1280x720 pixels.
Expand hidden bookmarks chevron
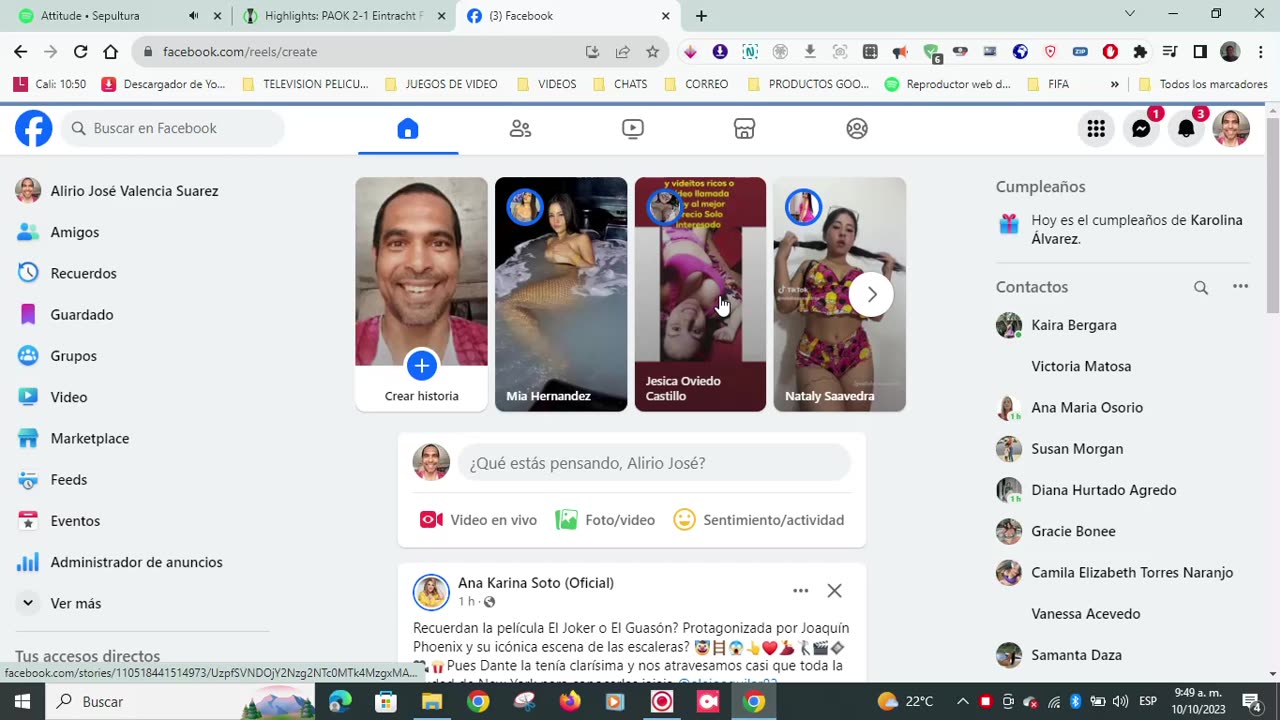(1114, 84)
